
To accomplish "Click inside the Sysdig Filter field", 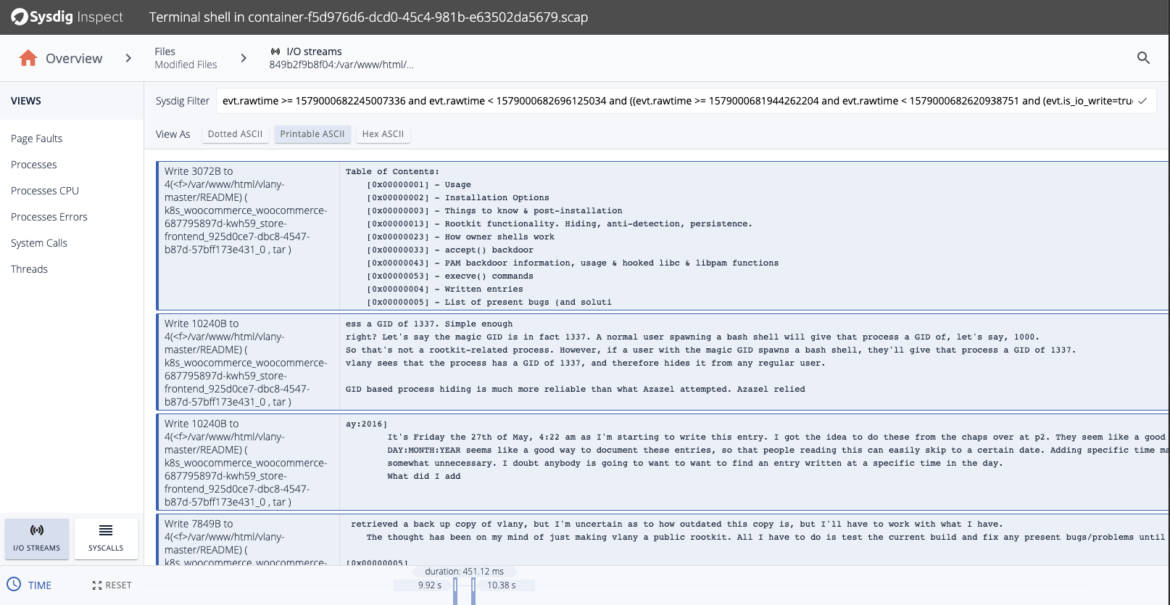I will (x=600, y=100).
